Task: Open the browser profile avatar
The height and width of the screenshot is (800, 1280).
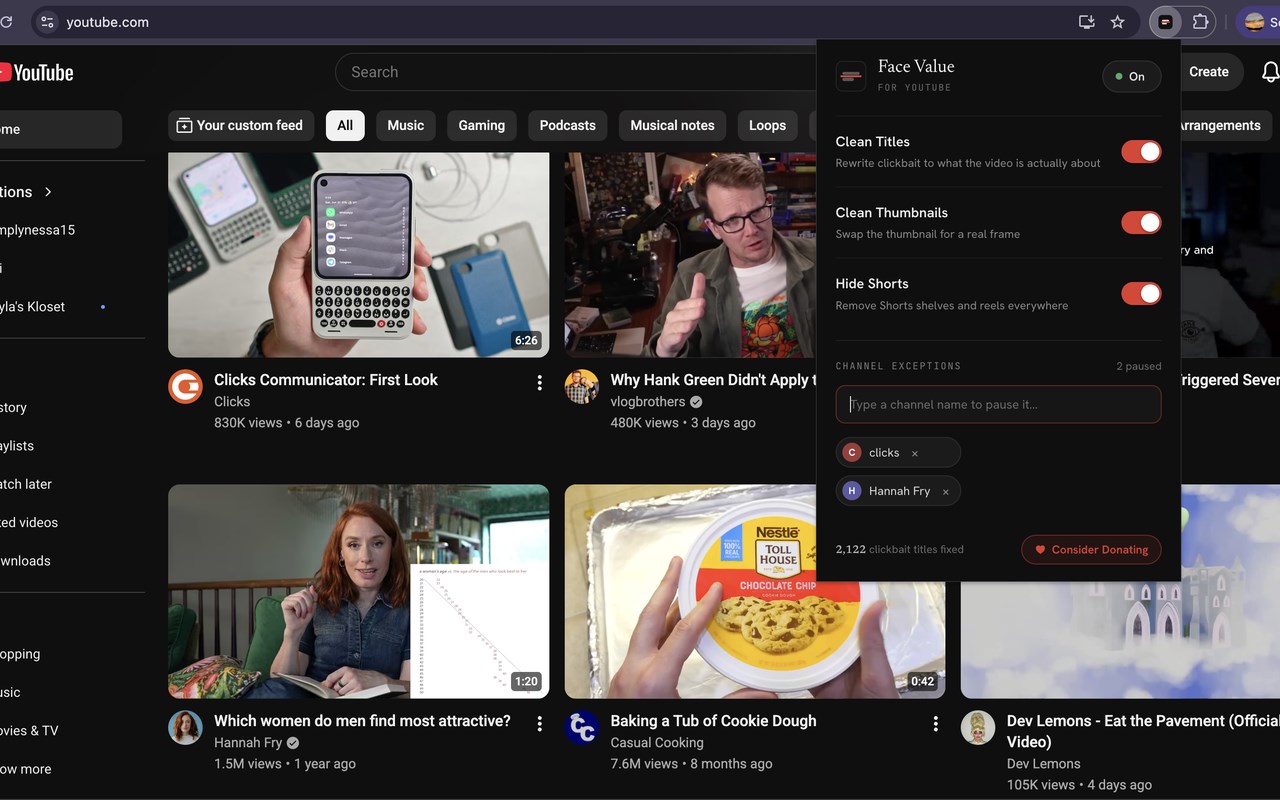Action: (1254, 22)
